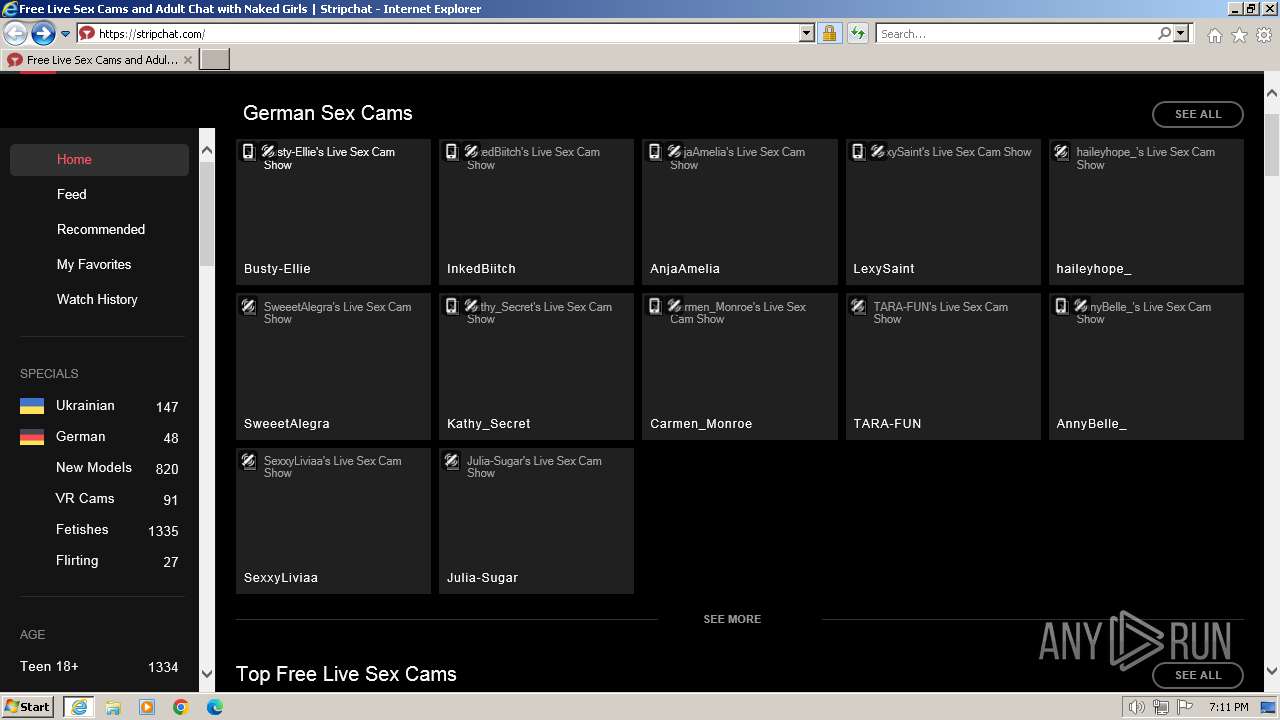Click the German flag icon
This screenshot has height=720, width=1280.
pyautogui.click(x=32, y=437)
